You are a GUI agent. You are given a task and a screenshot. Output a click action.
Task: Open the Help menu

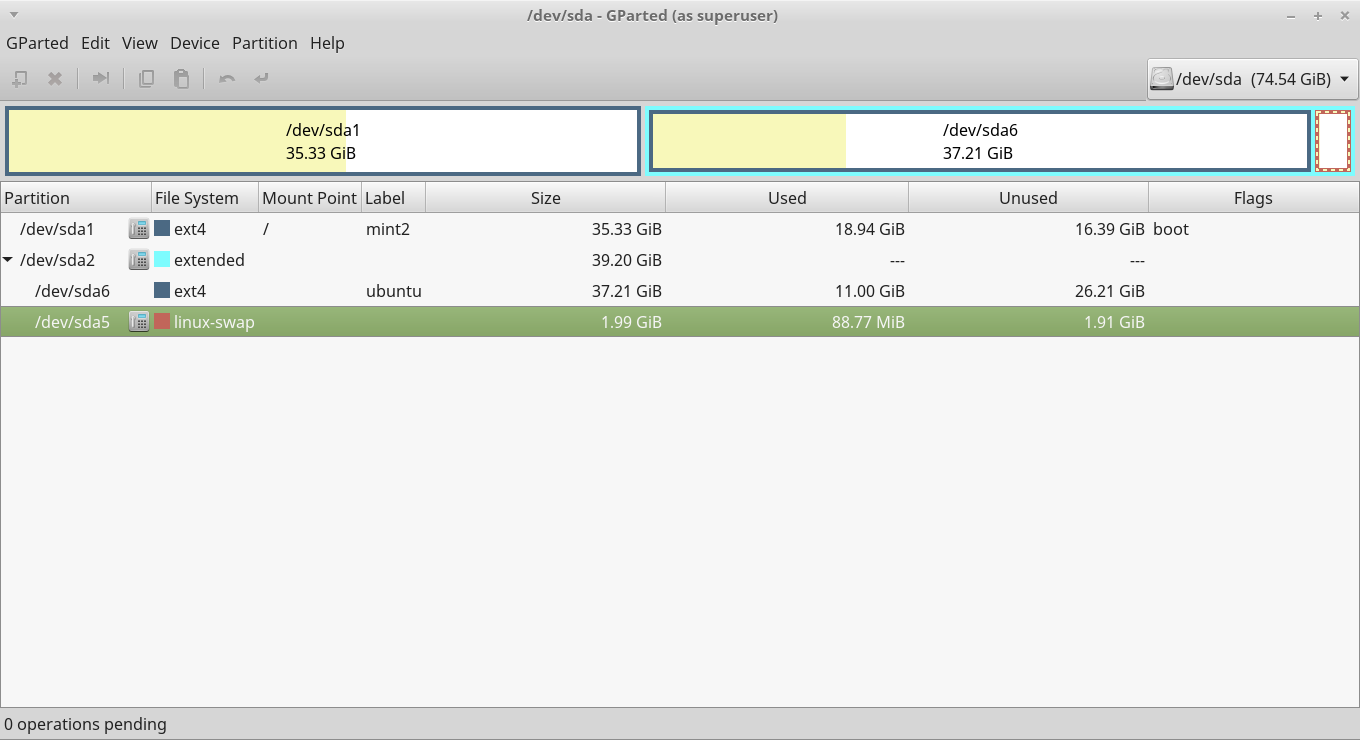pos(327,43)
